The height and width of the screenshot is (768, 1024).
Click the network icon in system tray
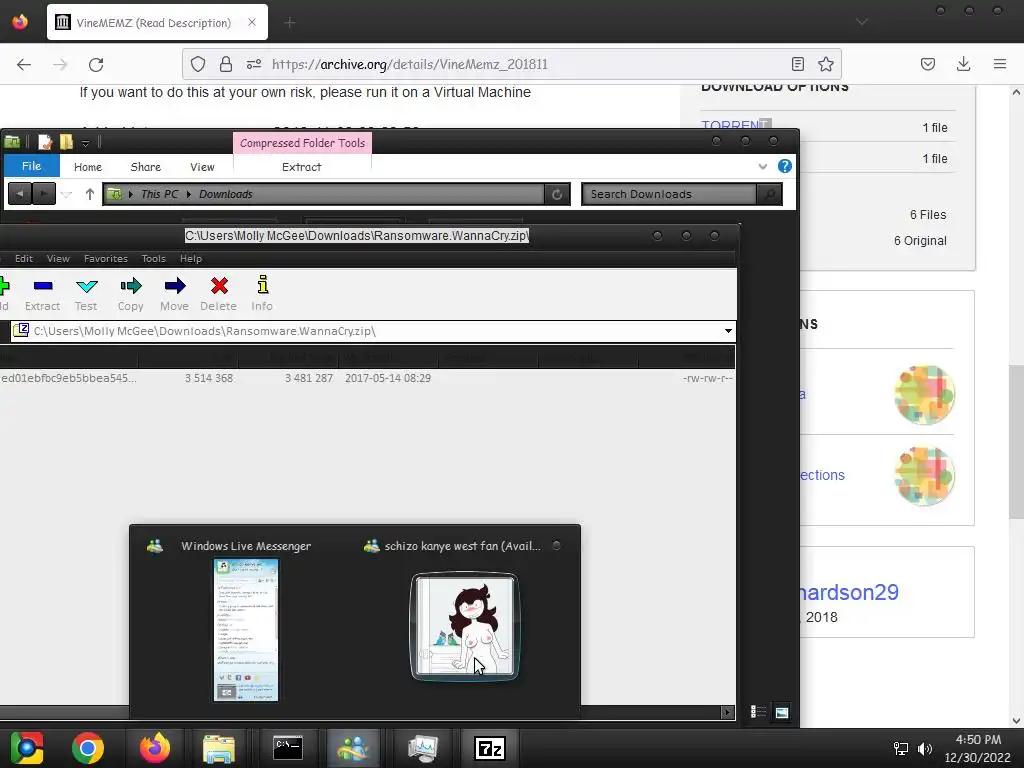(901, 749)
